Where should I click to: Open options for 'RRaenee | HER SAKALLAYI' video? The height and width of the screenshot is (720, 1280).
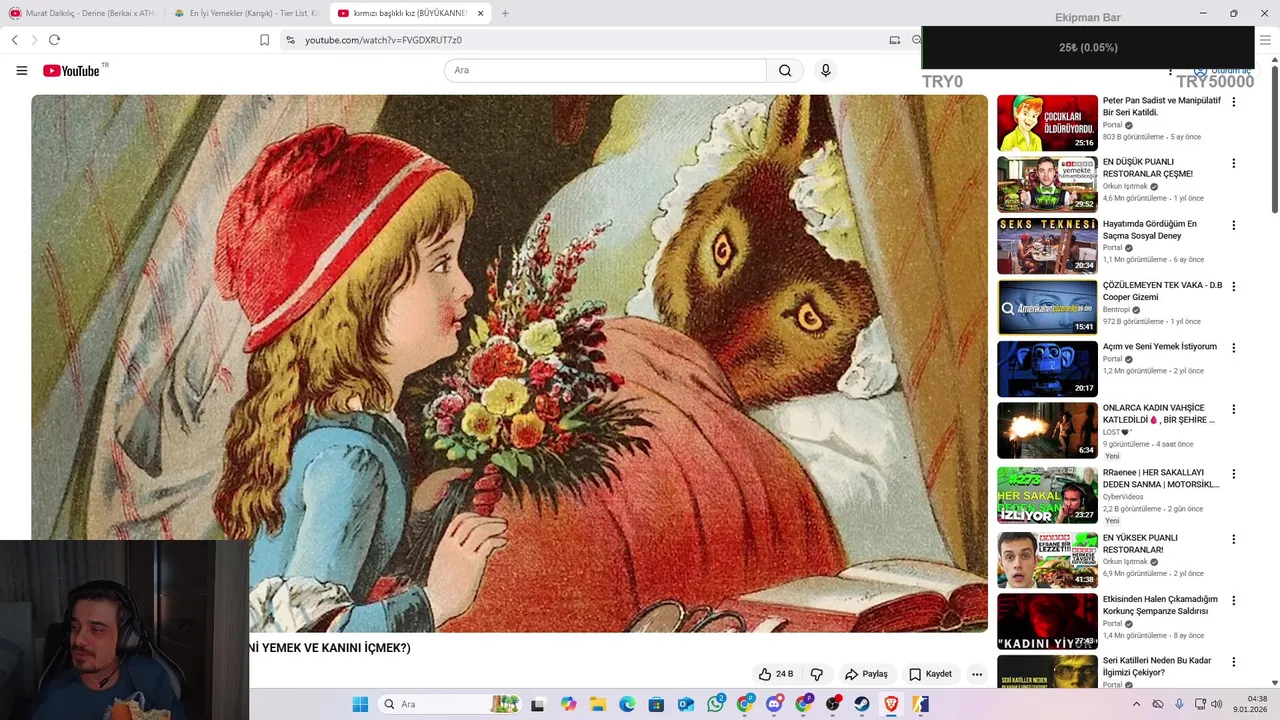point(1233,473)
